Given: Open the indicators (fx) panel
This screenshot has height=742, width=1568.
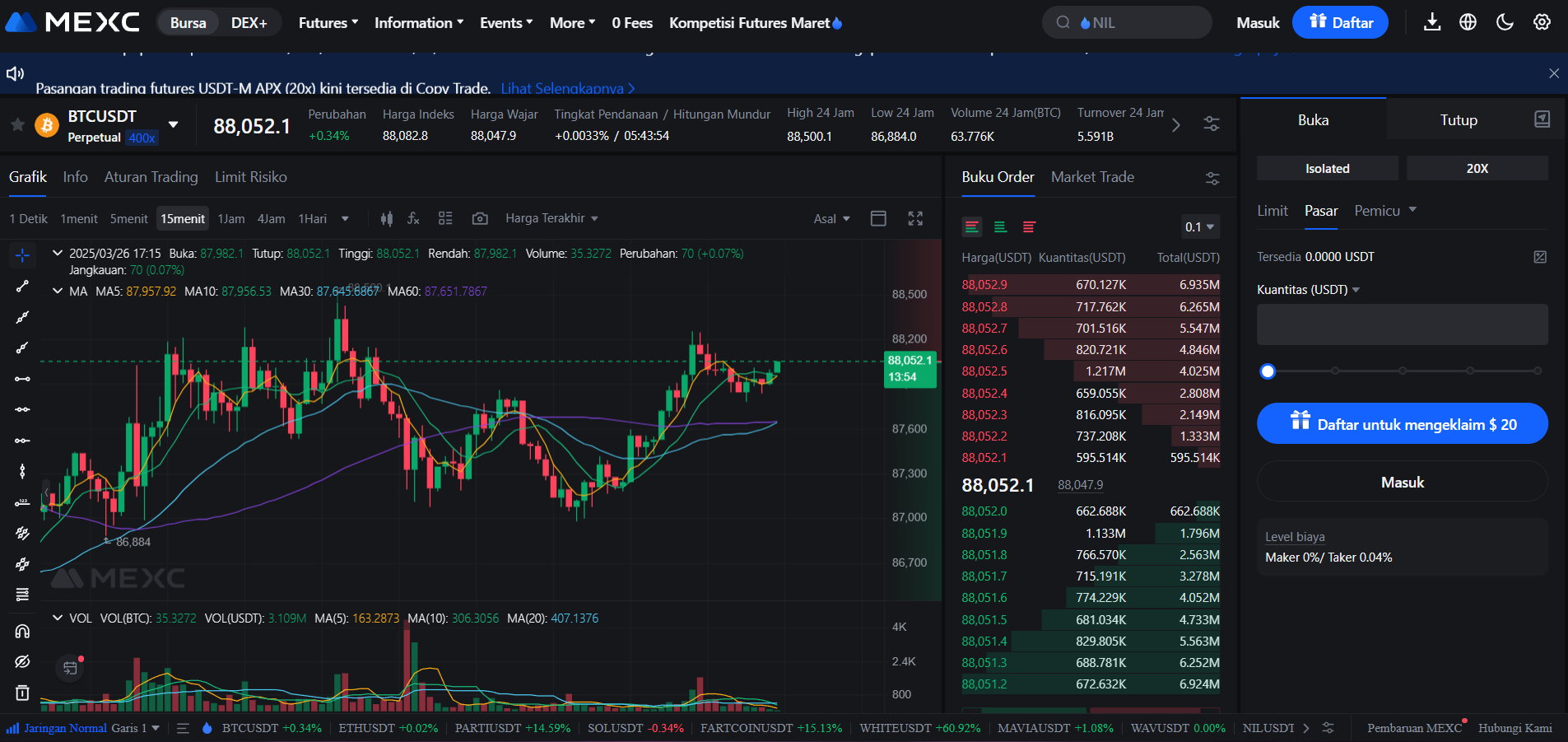Looking at the screenshot, I should (413, 218).
